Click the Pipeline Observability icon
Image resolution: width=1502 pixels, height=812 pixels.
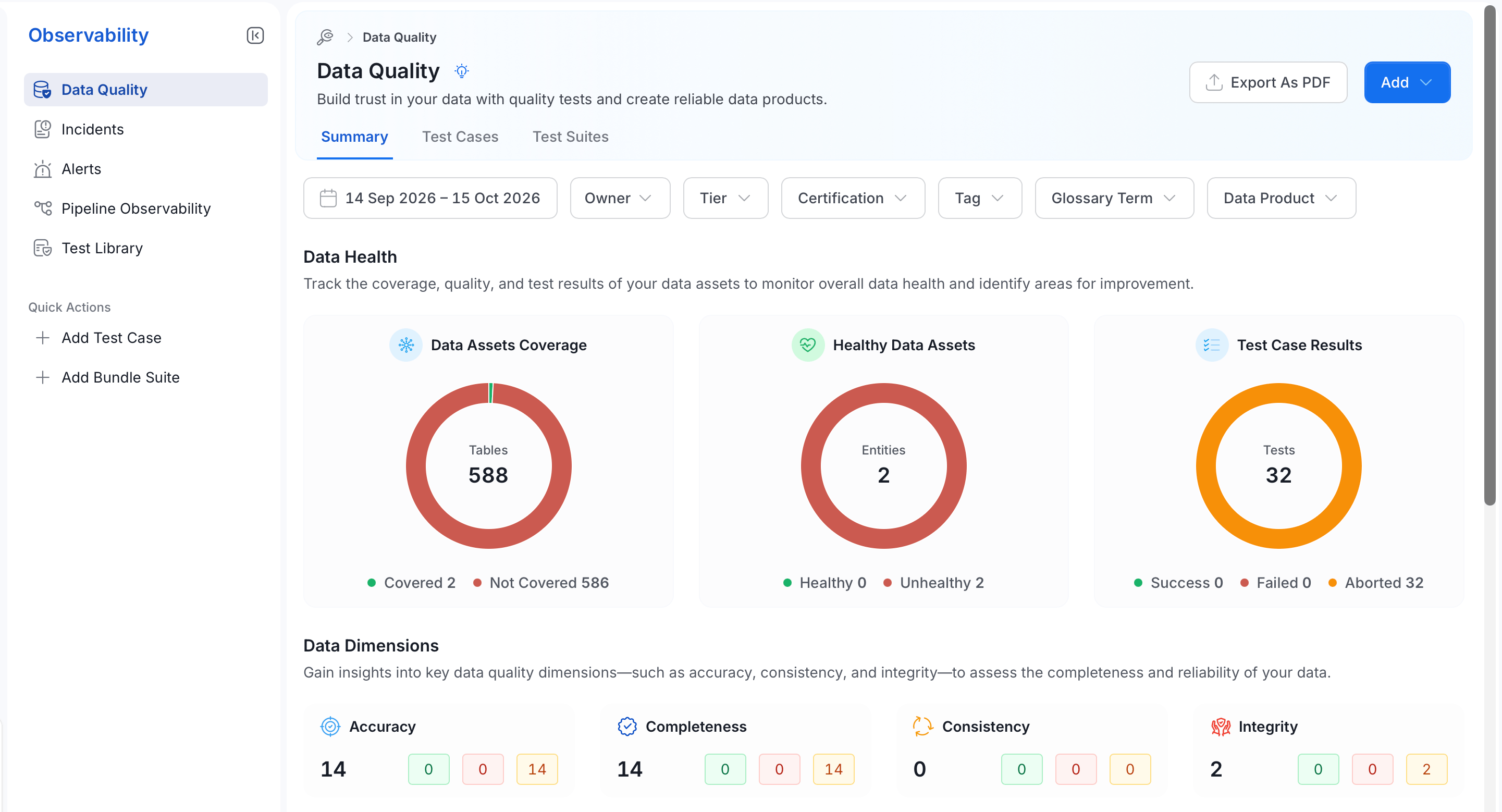point(42,208)
